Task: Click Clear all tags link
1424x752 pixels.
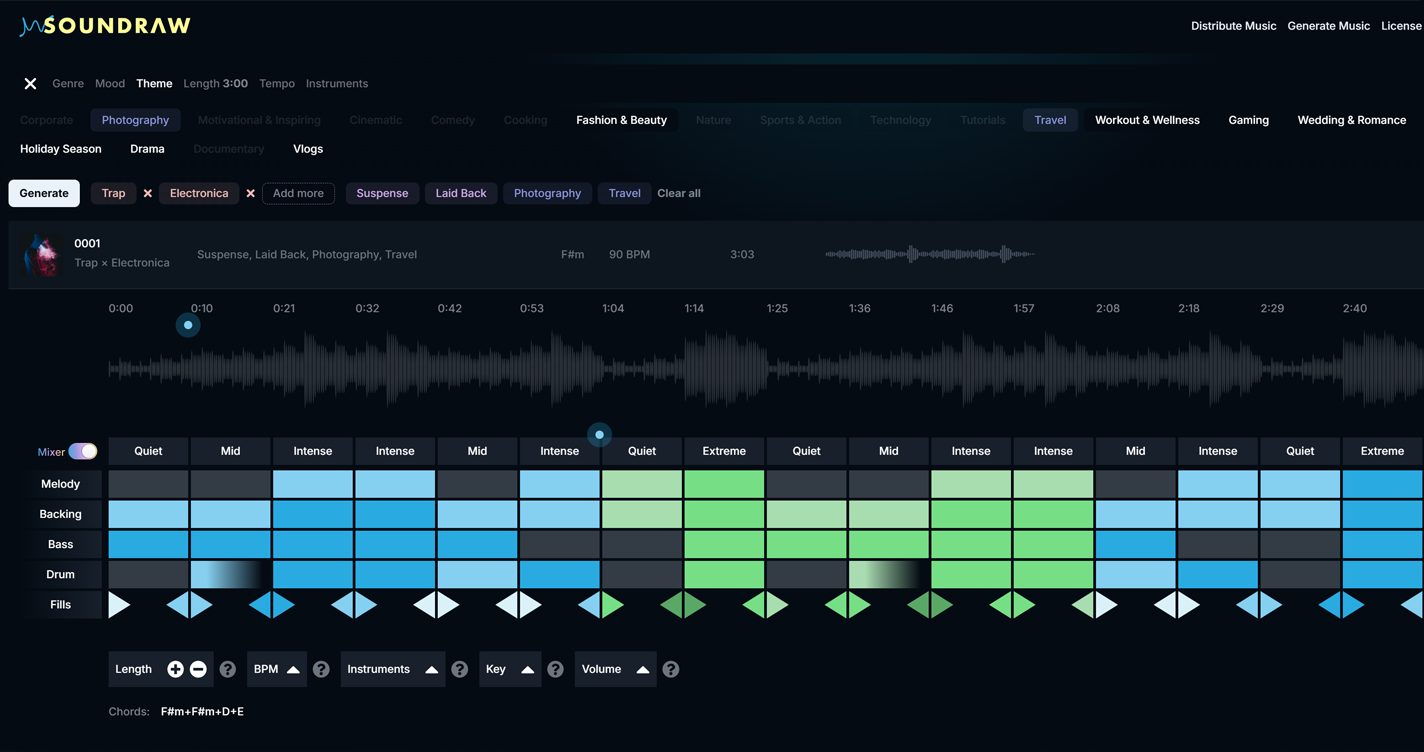Action: pyautogui.click(x=679, y=194)
